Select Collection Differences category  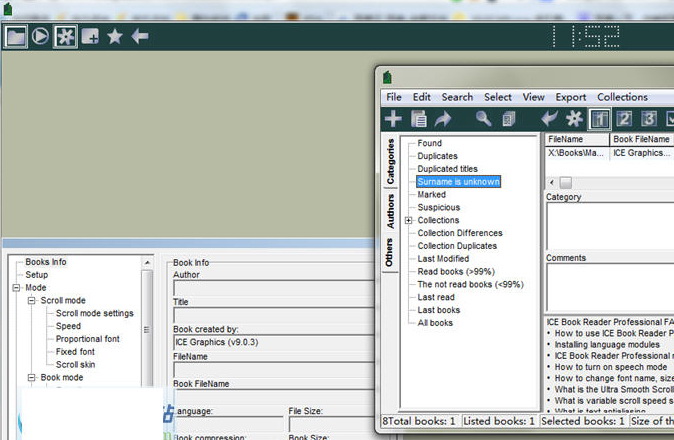pyautogui.click(x=460, y=233)
